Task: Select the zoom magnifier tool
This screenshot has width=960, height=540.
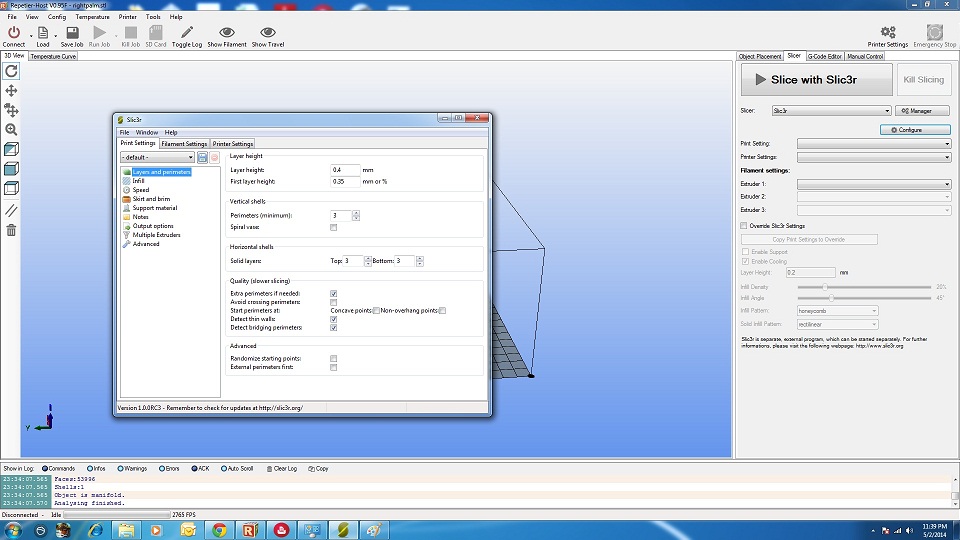Action: click(11, 130)
